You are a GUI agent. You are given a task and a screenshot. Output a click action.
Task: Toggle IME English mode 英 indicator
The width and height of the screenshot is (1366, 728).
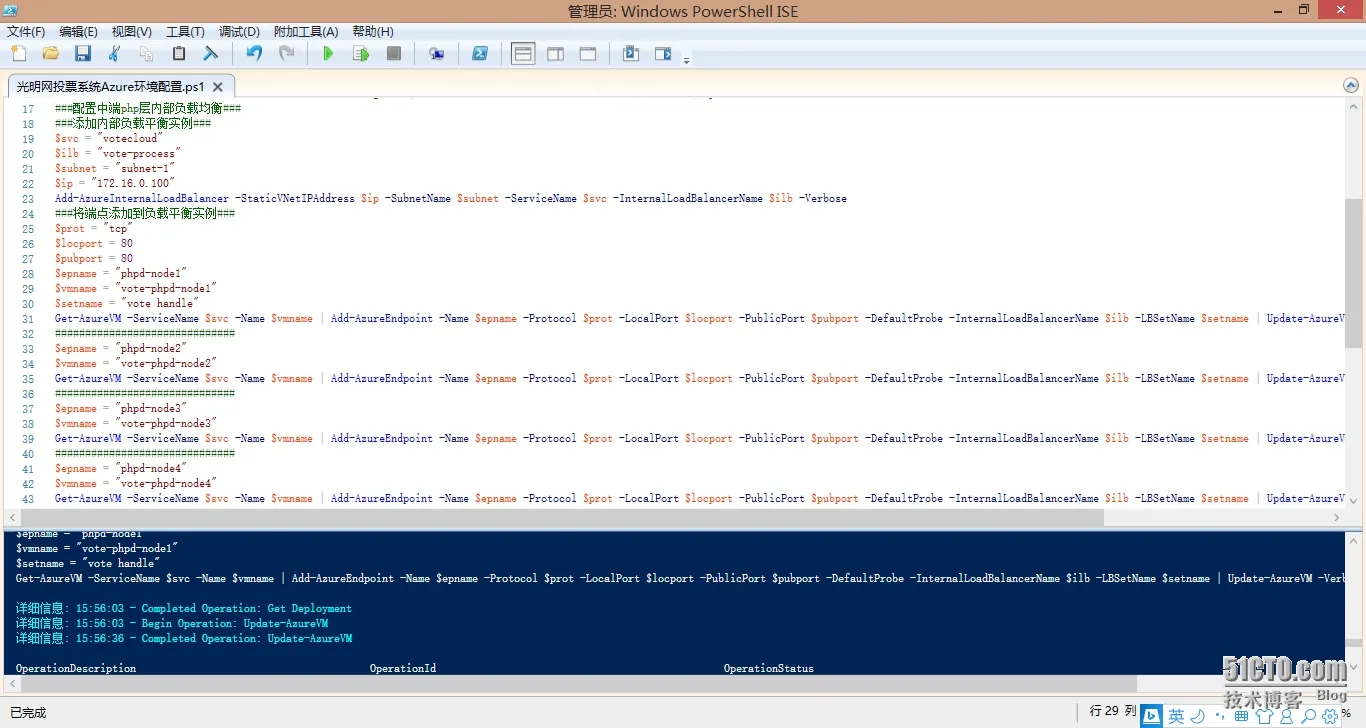1176,716
